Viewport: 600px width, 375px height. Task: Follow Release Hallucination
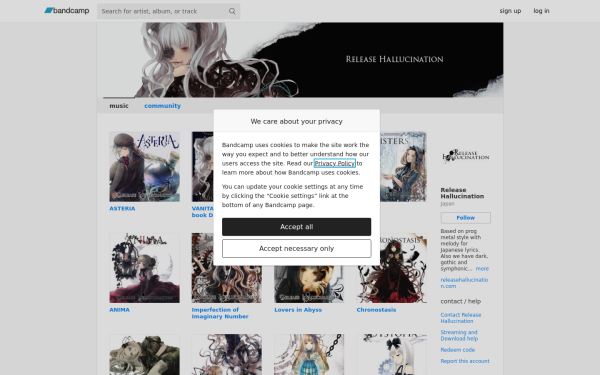coord(465,218)
